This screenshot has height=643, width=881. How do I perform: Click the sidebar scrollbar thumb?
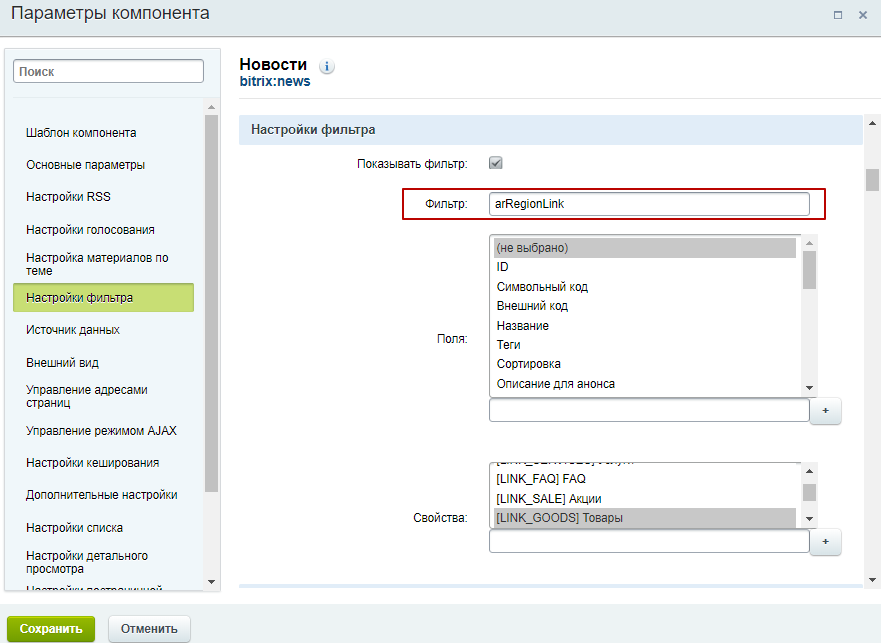tap(212, 304)
